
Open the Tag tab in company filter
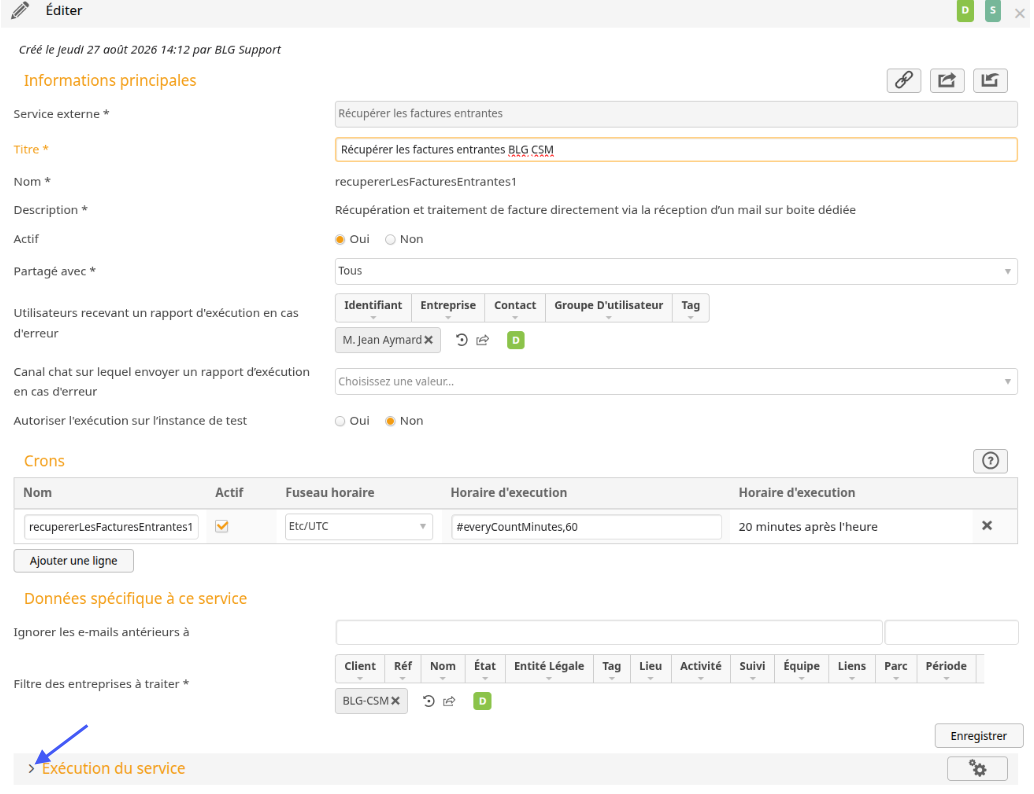[611, 668]
